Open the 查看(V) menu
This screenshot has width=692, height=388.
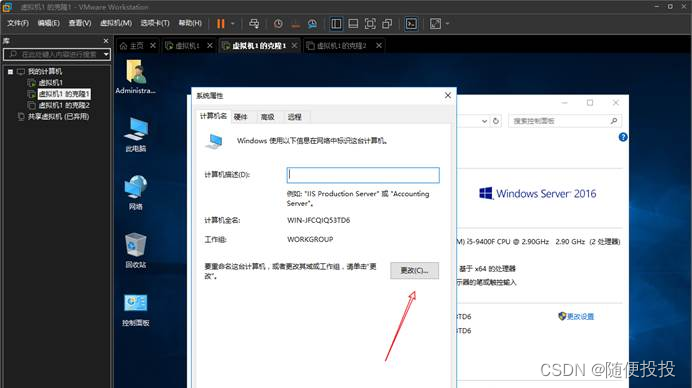coord(79,23)
